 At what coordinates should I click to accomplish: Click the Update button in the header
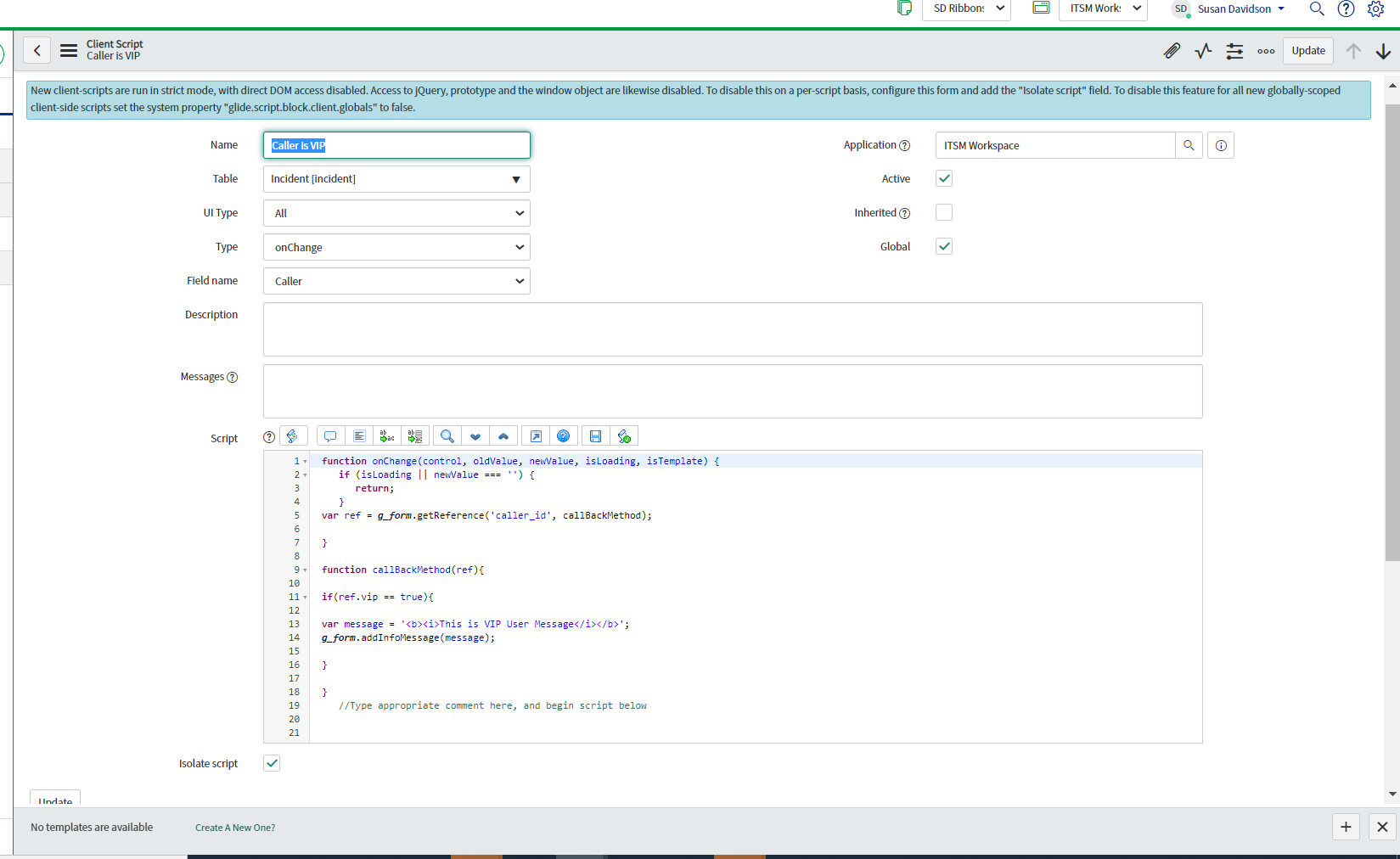tap(1307, 51)
